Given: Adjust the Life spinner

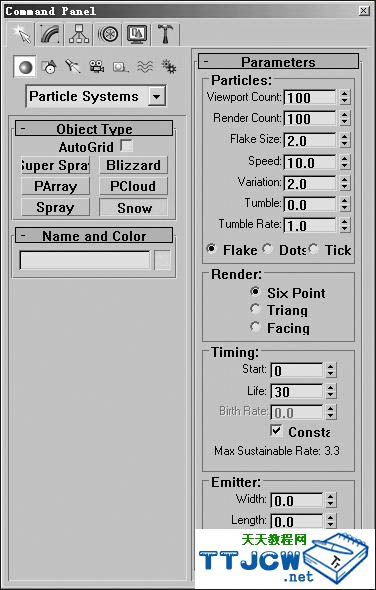Looking at the screenshot, I should point(330,392).
